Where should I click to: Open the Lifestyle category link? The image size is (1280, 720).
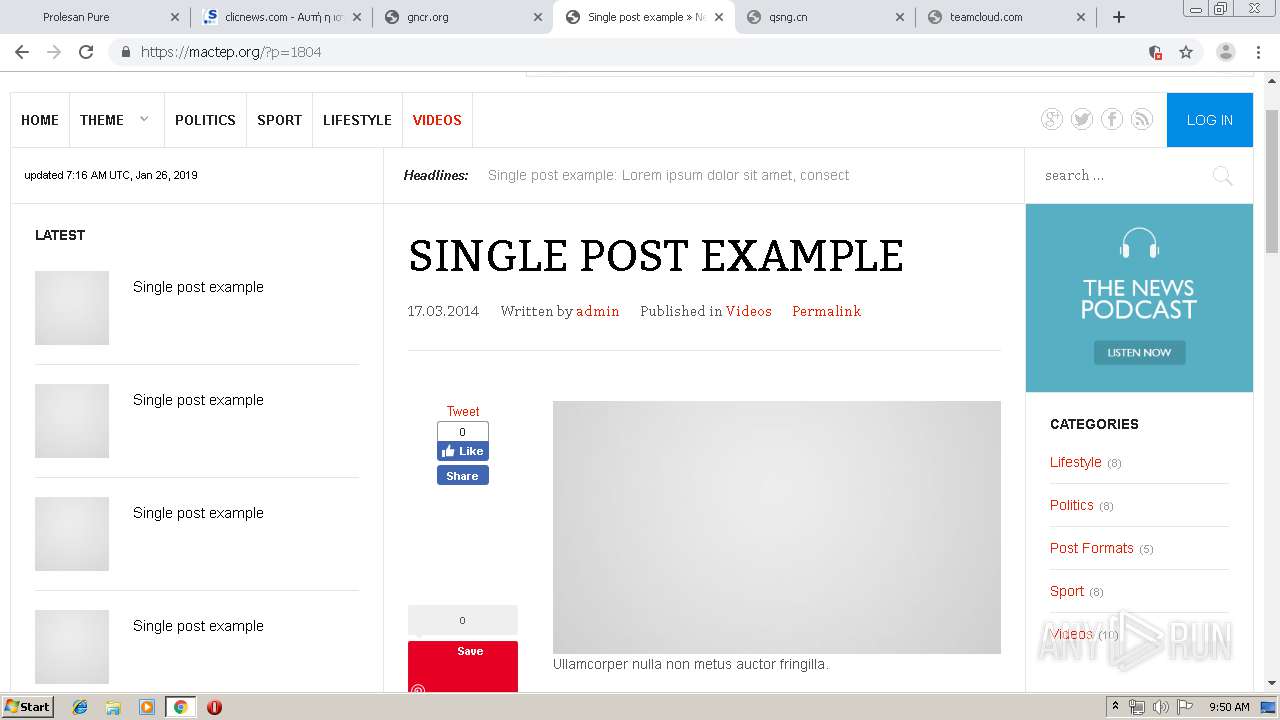click(x=1075, y=462)
